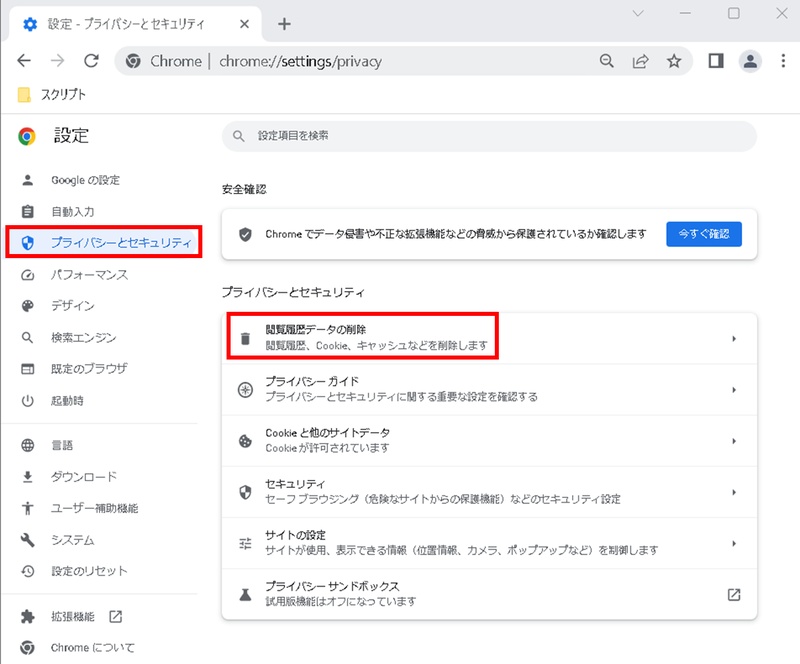The width and height of the screenshot is (800, 664).
Task: Expand 閲覧履歴データの削除 with its chevron
Action: 734,337
